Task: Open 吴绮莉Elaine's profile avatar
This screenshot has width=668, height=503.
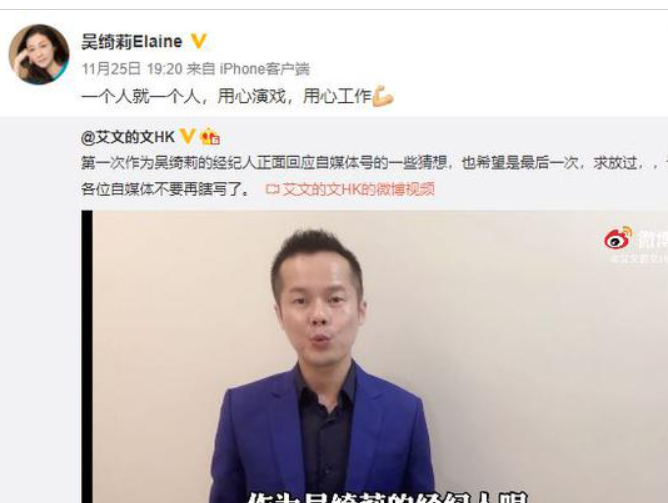Action: pyautogui.click(x=39, y=54)
